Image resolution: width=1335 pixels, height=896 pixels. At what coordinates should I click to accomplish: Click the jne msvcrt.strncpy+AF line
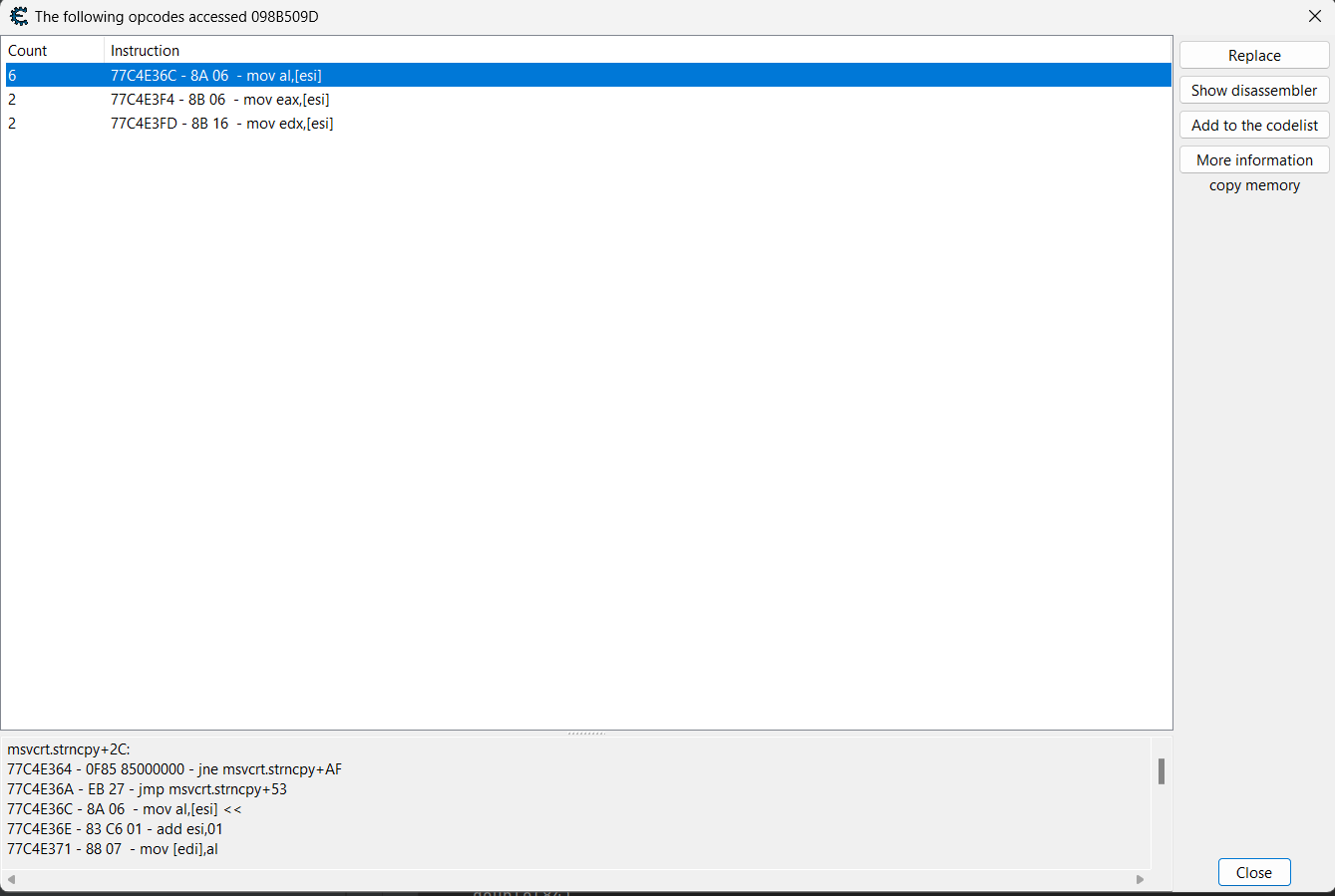(x=174, y=769)
